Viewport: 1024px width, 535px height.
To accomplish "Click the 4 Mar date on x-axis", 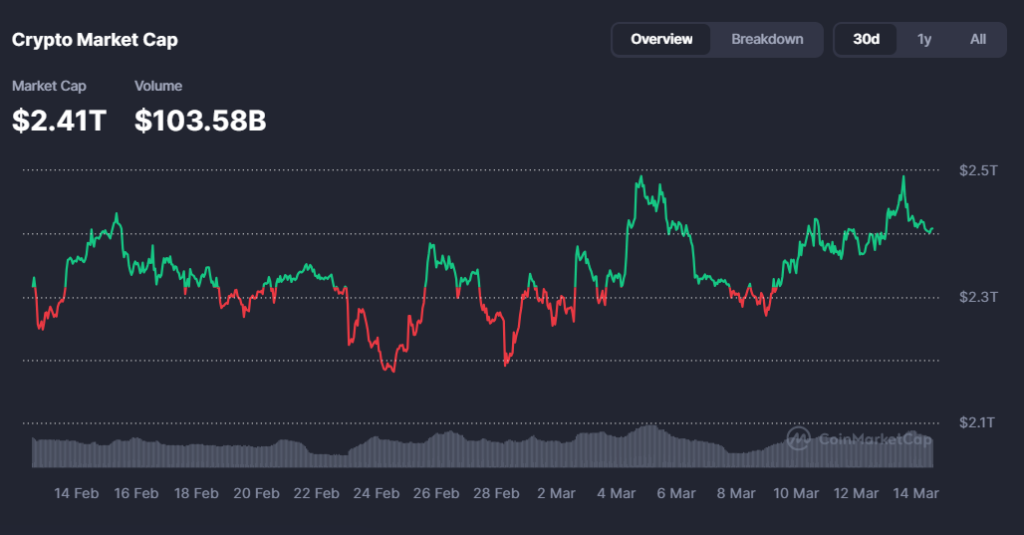I will click(x=616, y=493).
